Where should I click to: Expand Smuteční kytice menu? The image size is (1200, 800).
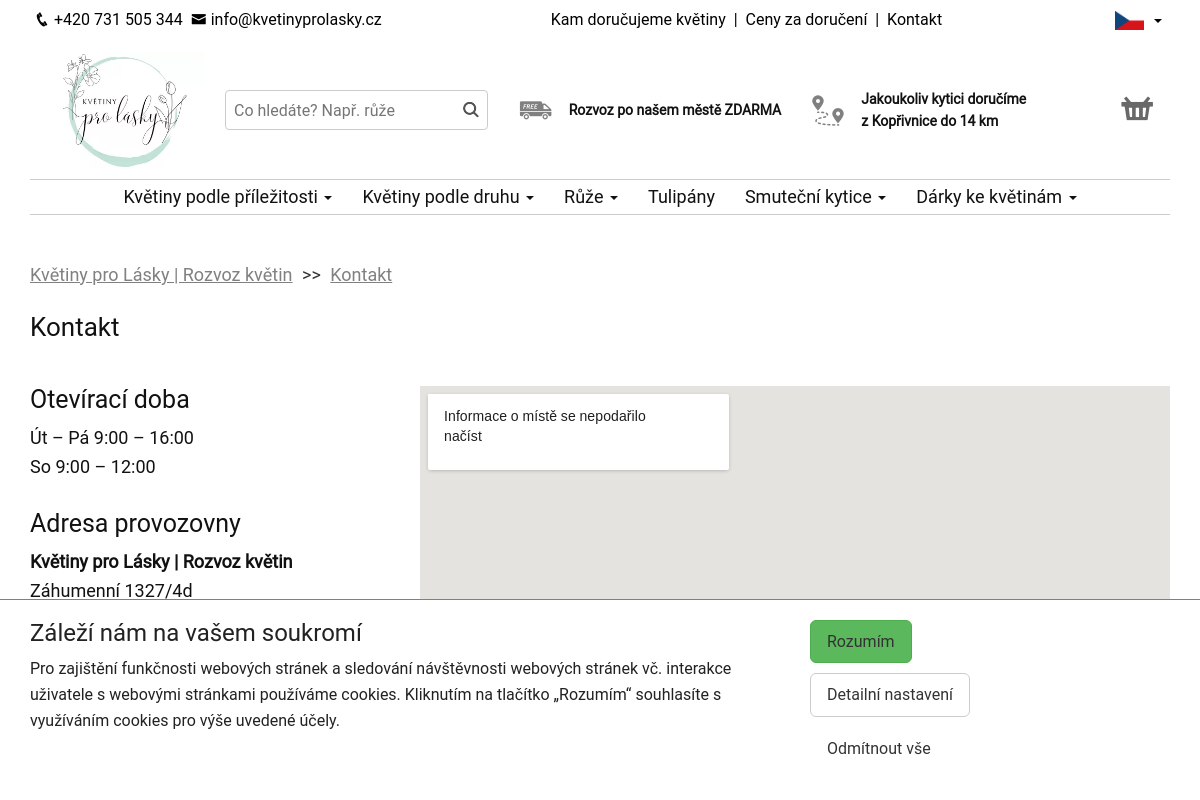click(815, 197)
